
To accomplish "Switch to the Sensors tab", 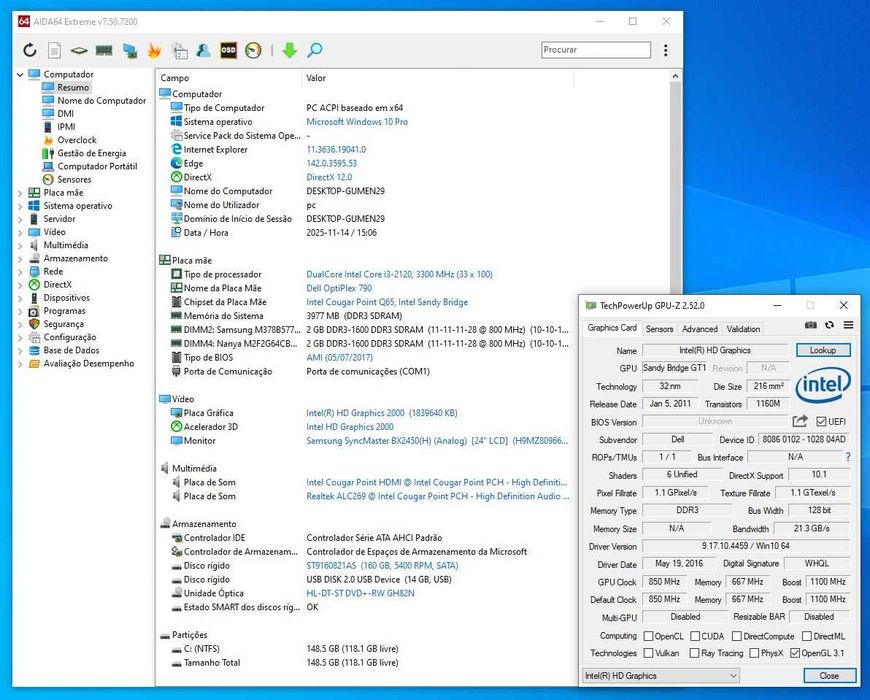I will tap(659, 329).
